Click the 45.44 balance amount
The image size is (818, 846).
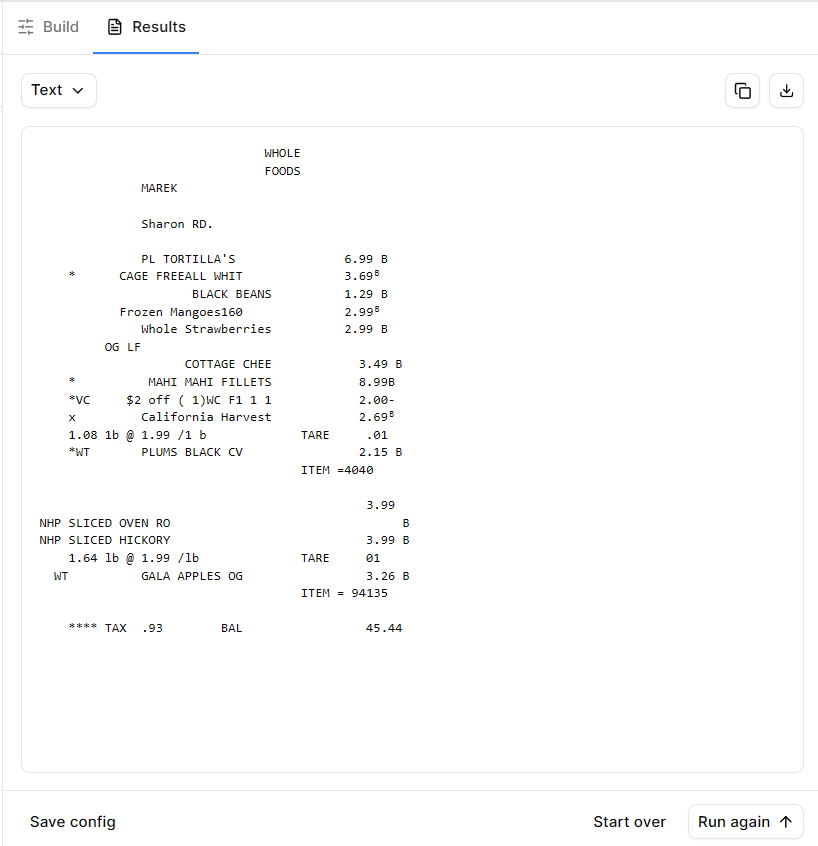(x=384, y=628)
